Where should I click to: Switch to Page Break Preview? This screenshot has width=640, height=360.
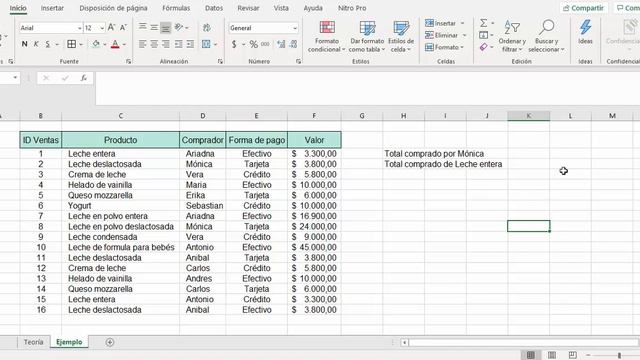pyautogui.click(x=573, y=355)
